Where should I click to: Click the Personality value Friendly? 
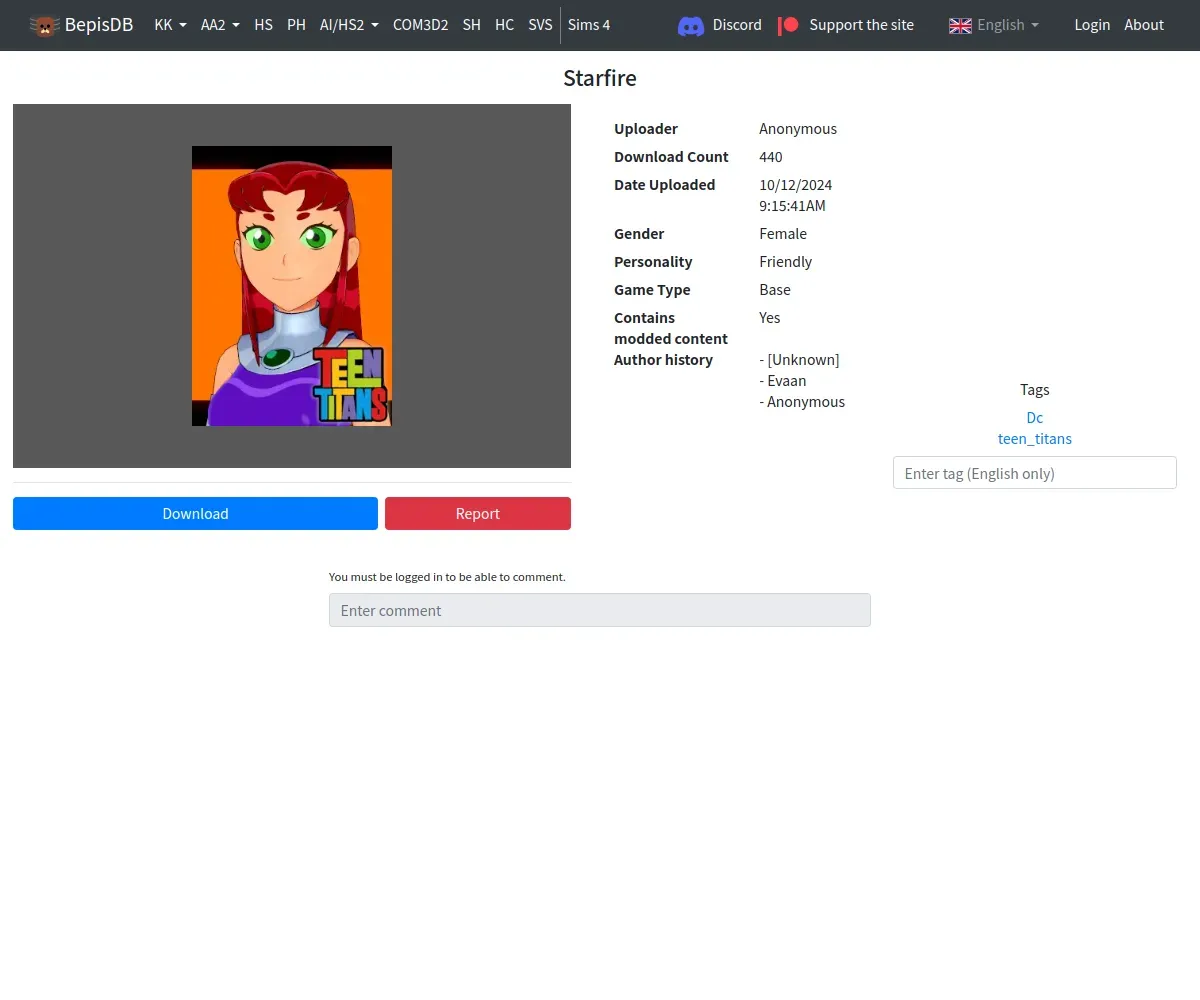[786, 262]
